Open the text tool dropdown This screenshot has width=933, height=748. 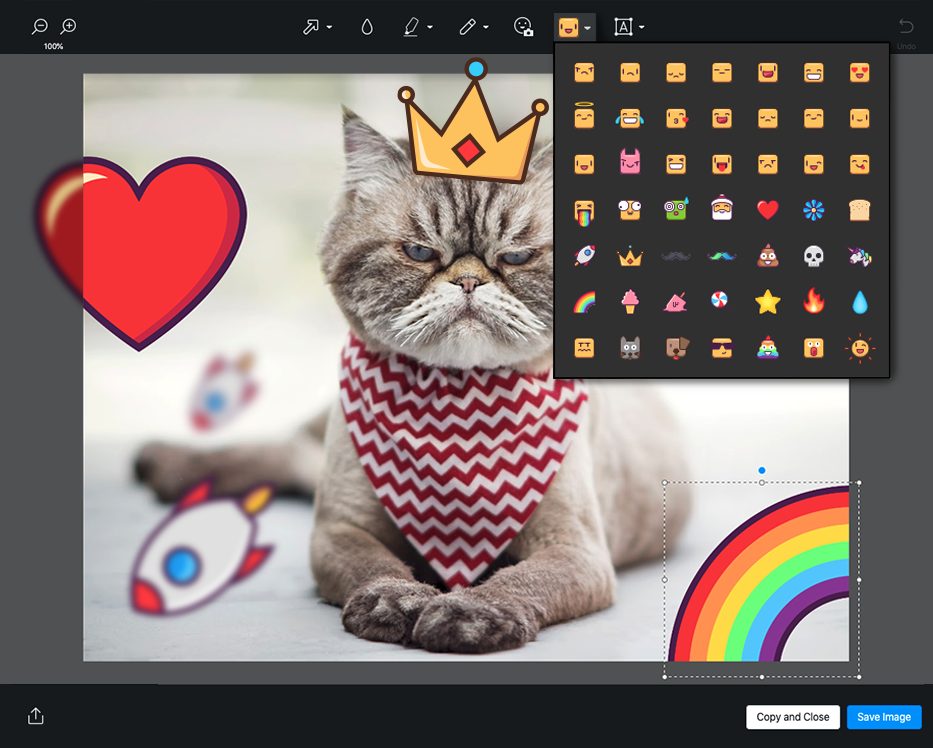click(x=641, y=28)
